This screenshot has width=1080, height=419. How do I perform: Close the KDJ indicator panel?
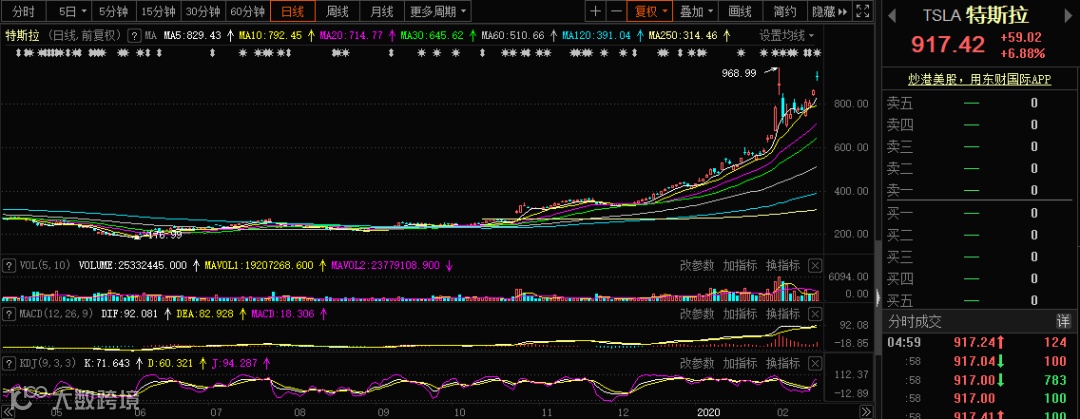pos(815,362)
